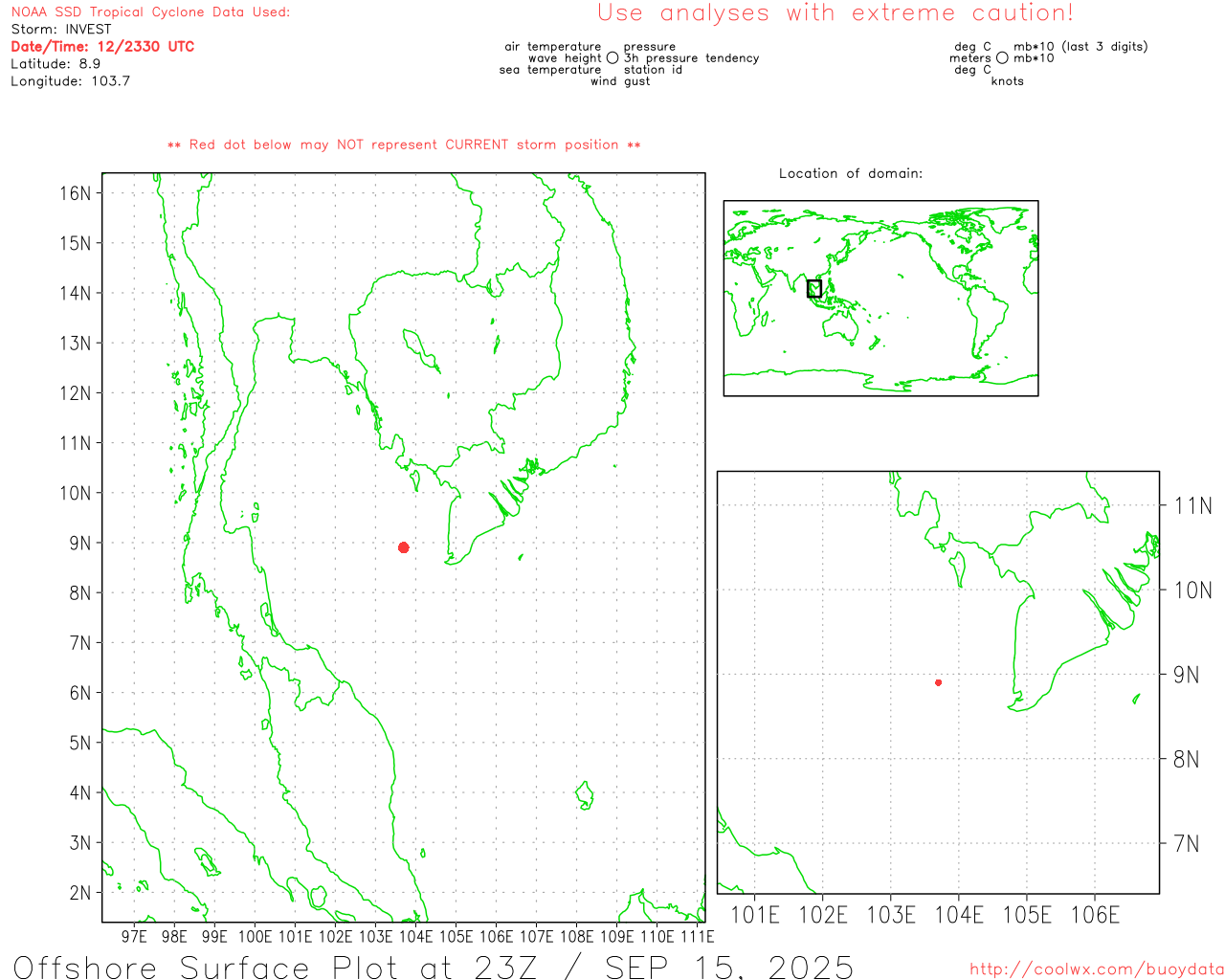
Task: Click the 2N latitude label on main map
Action: coord(80,893)
